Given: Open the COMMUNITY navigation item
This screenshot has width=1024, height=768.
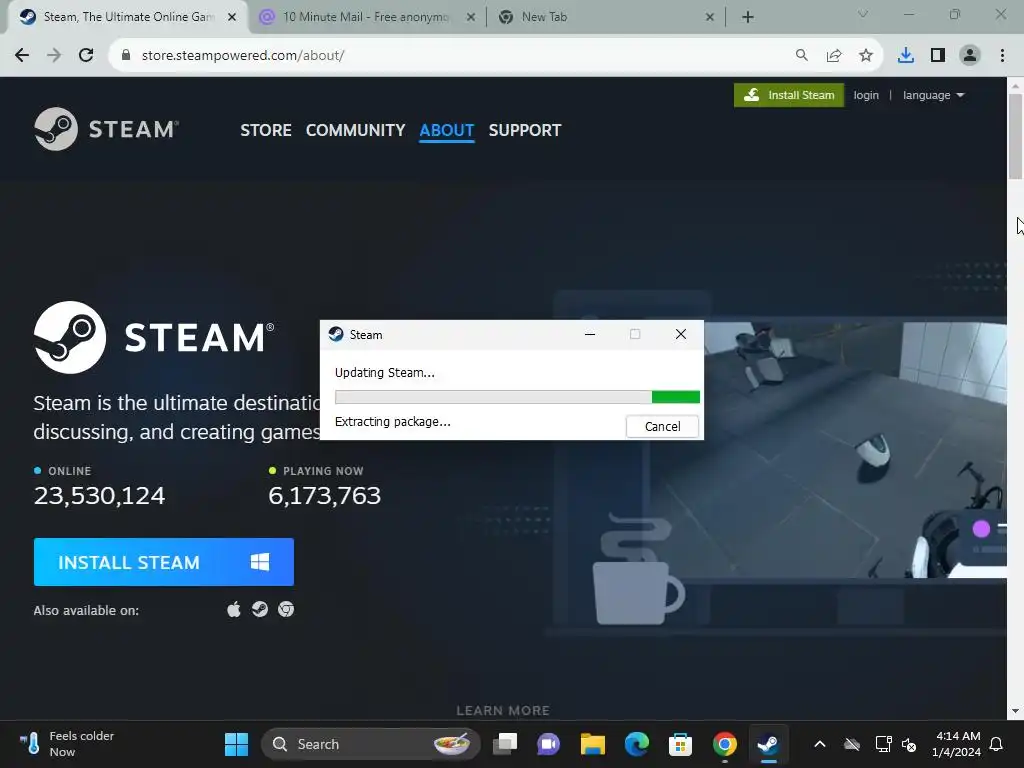Looking at the screenshot, I should (x=355, y=130).
